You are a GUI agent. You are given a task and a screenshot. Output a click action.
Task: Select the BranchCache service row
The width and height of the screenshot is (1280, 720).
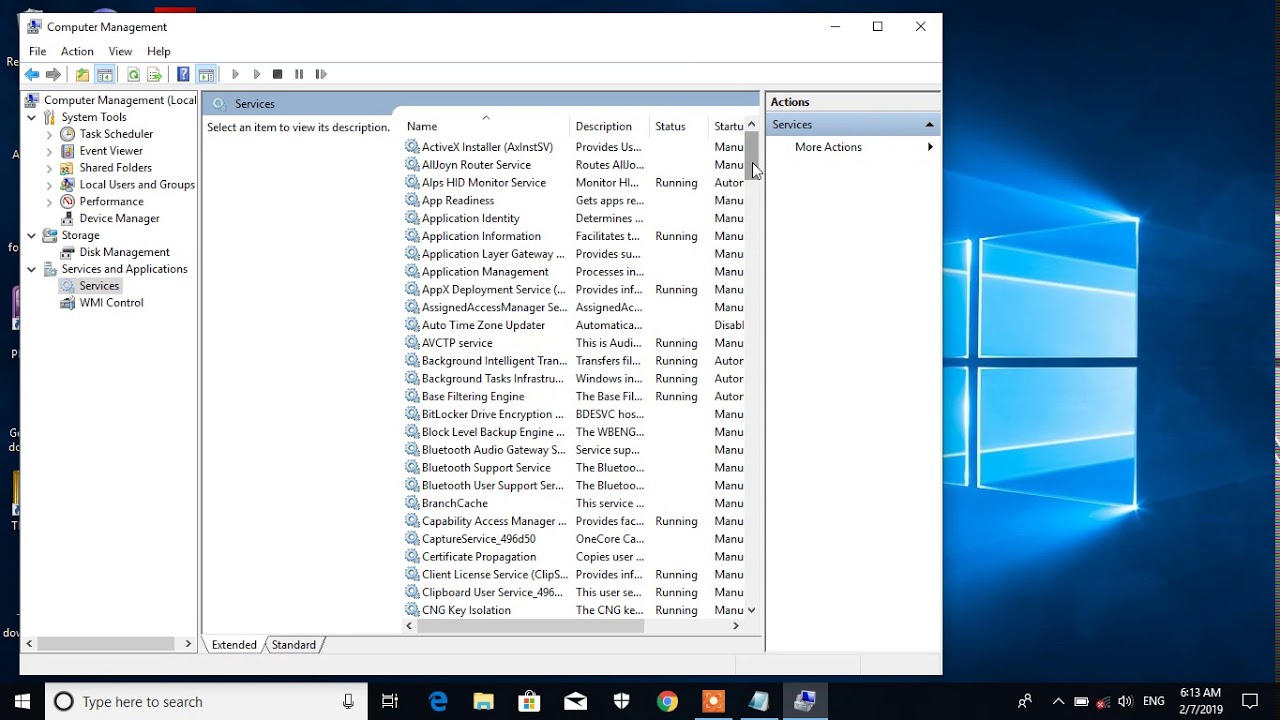point(574,503)
